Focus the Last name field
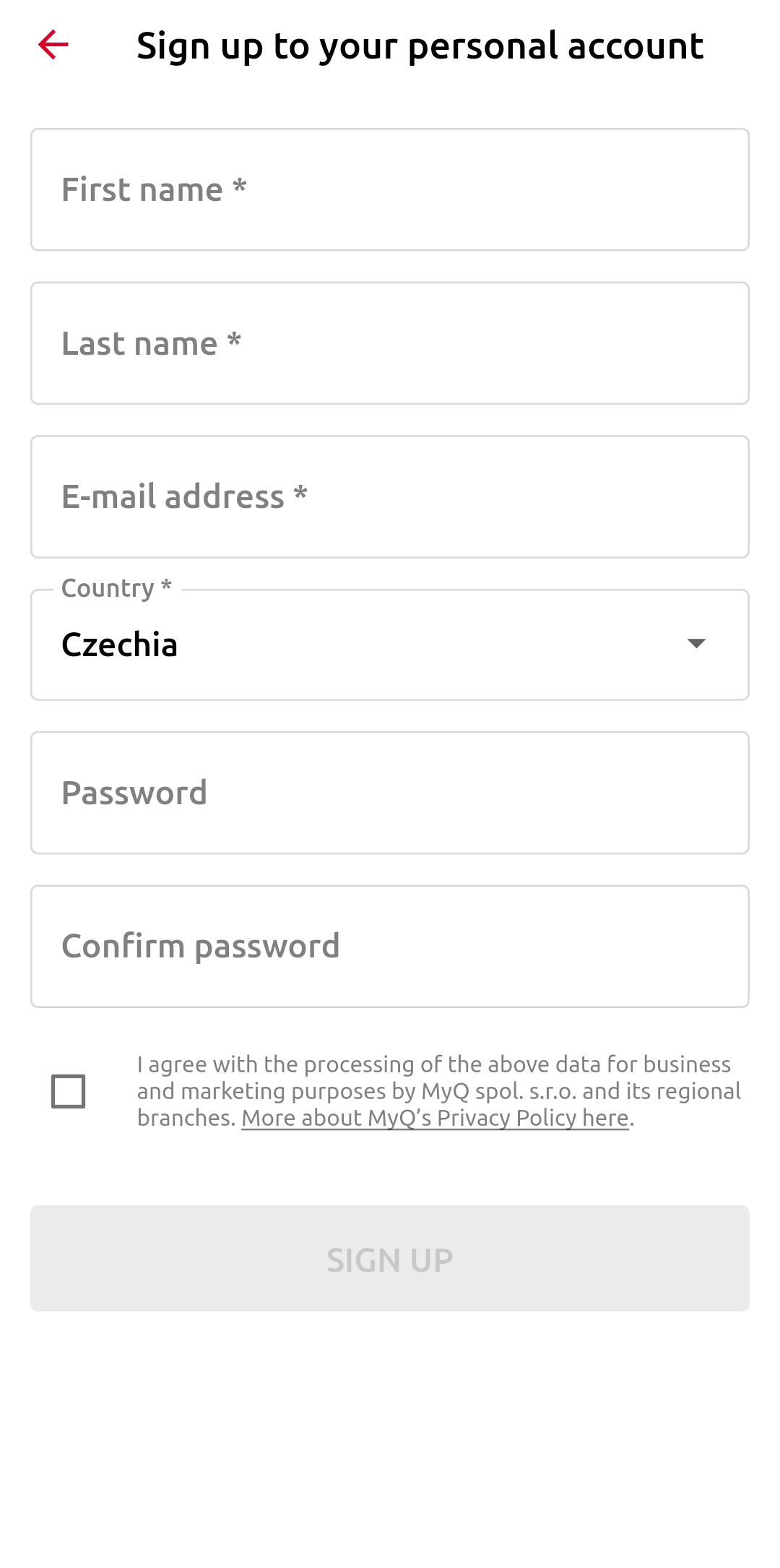 [x=390, y=342]
